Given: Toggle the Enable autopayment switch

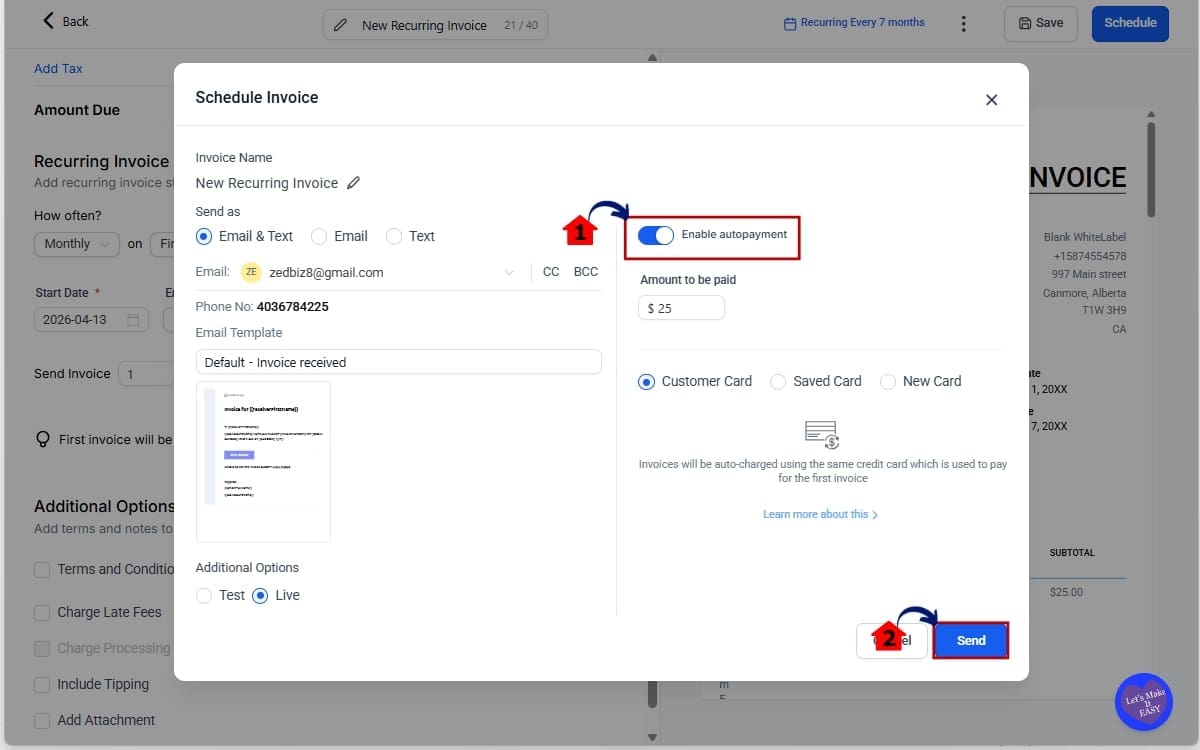Looking at the screenshot, I should tap(656, 236).
